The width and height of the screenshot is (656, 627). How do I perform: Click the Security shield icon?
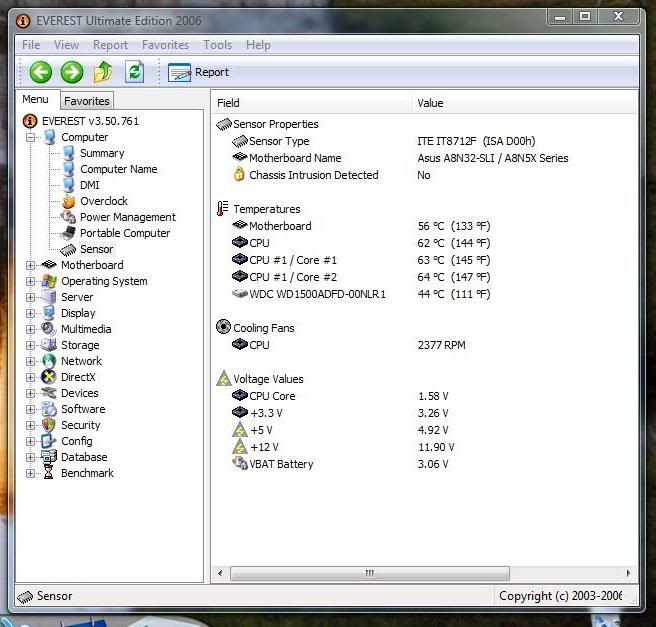[49, 425]
